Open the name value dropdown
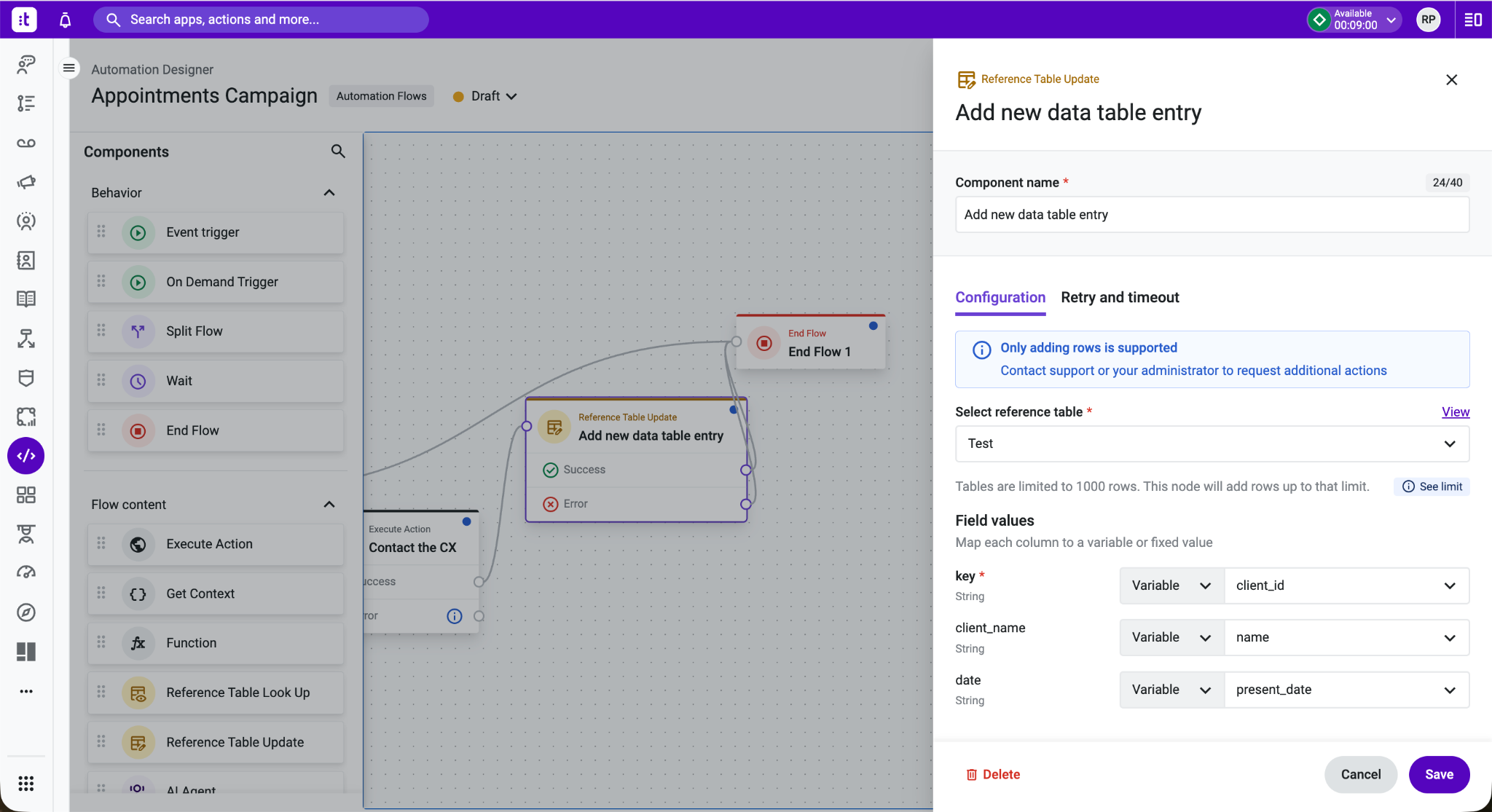 click(1346, 637)
